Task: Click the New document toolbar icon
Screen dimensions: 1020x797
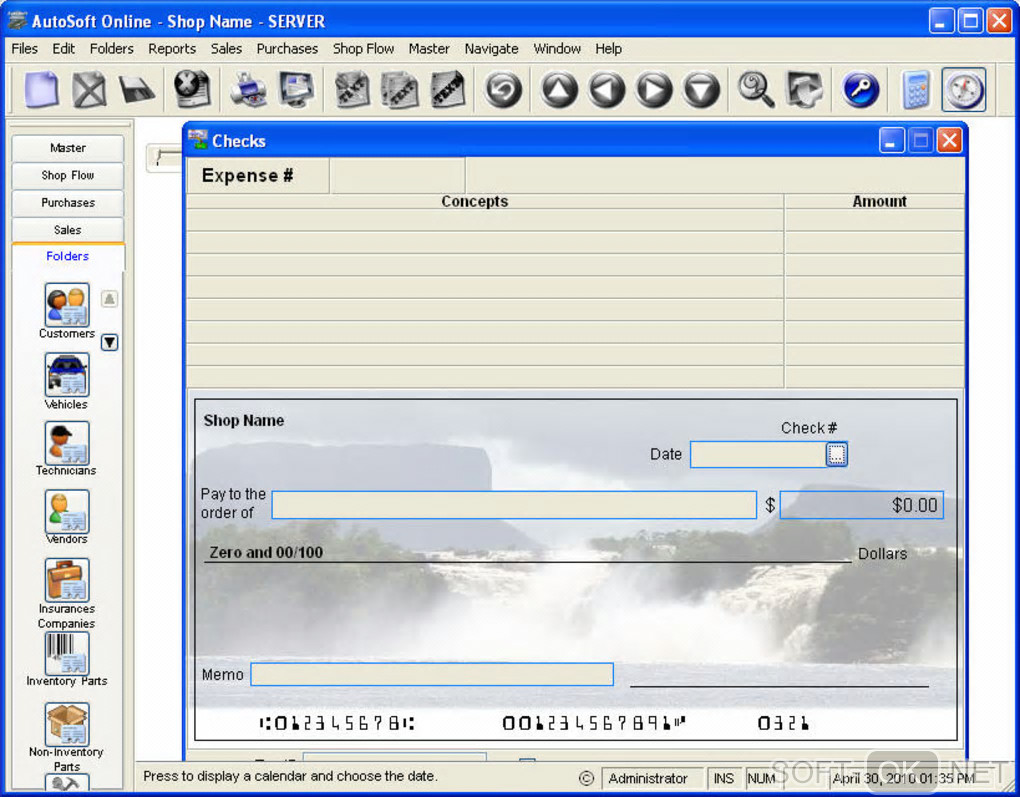Action: coord(42,89)
